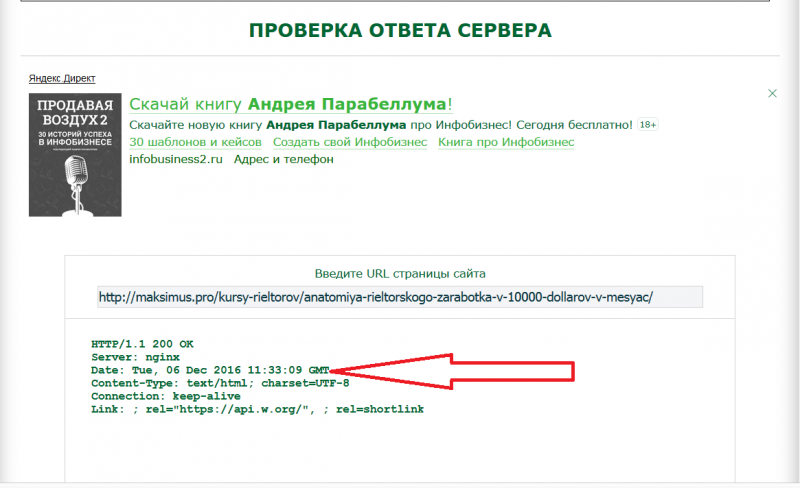Click the infobusiness2.ru domain link
The image size is (800, 488).
click(x=175, y=159)
